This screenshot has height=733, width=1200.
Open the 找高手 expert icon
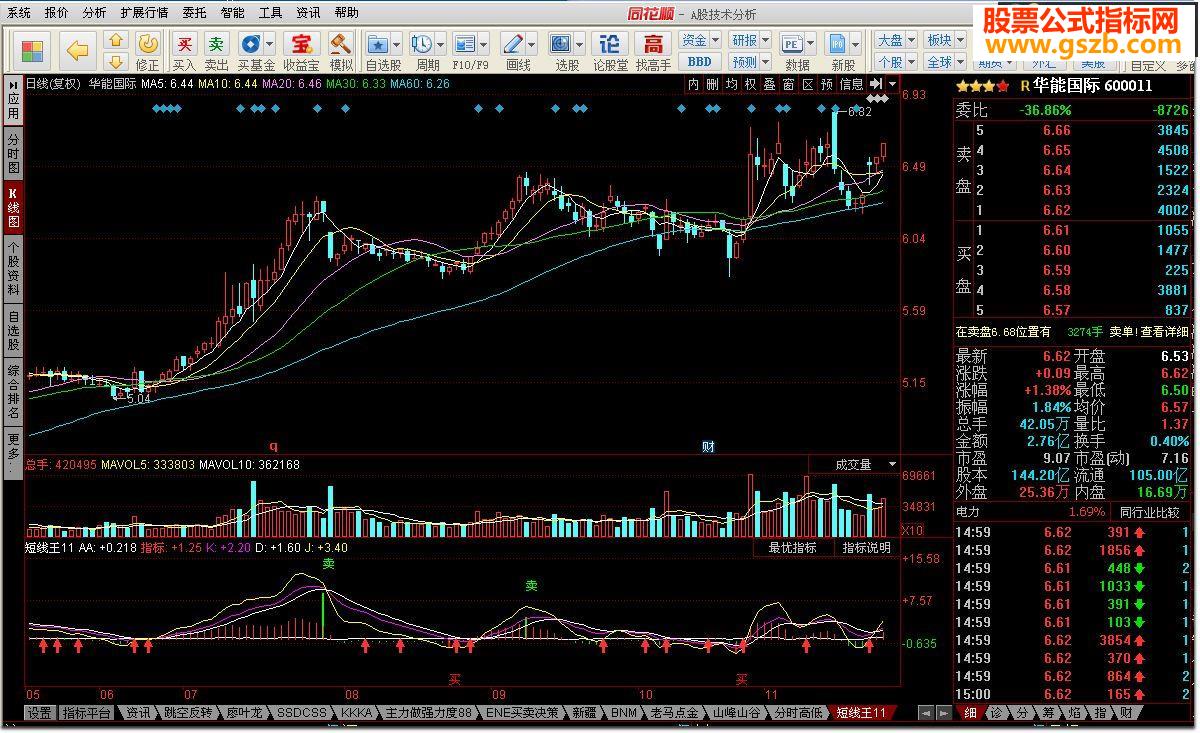pyautogui.click(x=653, y=44)
